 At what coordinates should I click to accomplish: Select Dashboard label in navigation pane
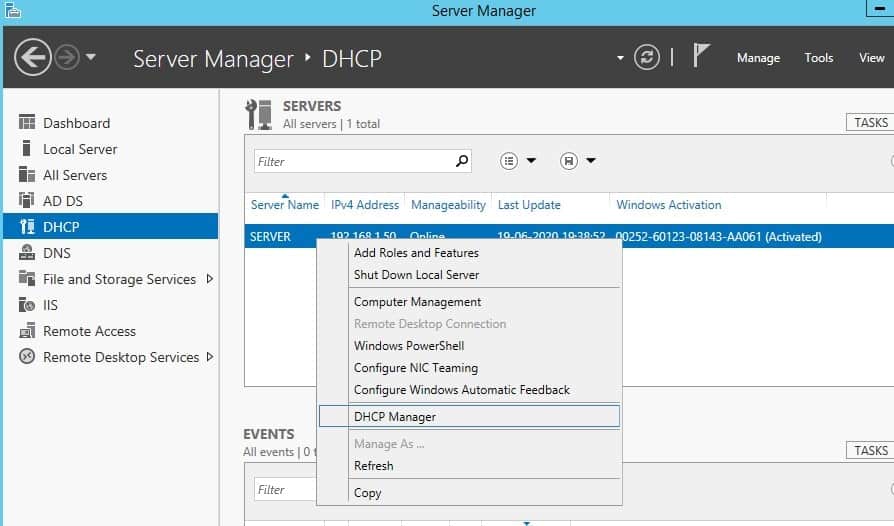(x=76, y=123)
